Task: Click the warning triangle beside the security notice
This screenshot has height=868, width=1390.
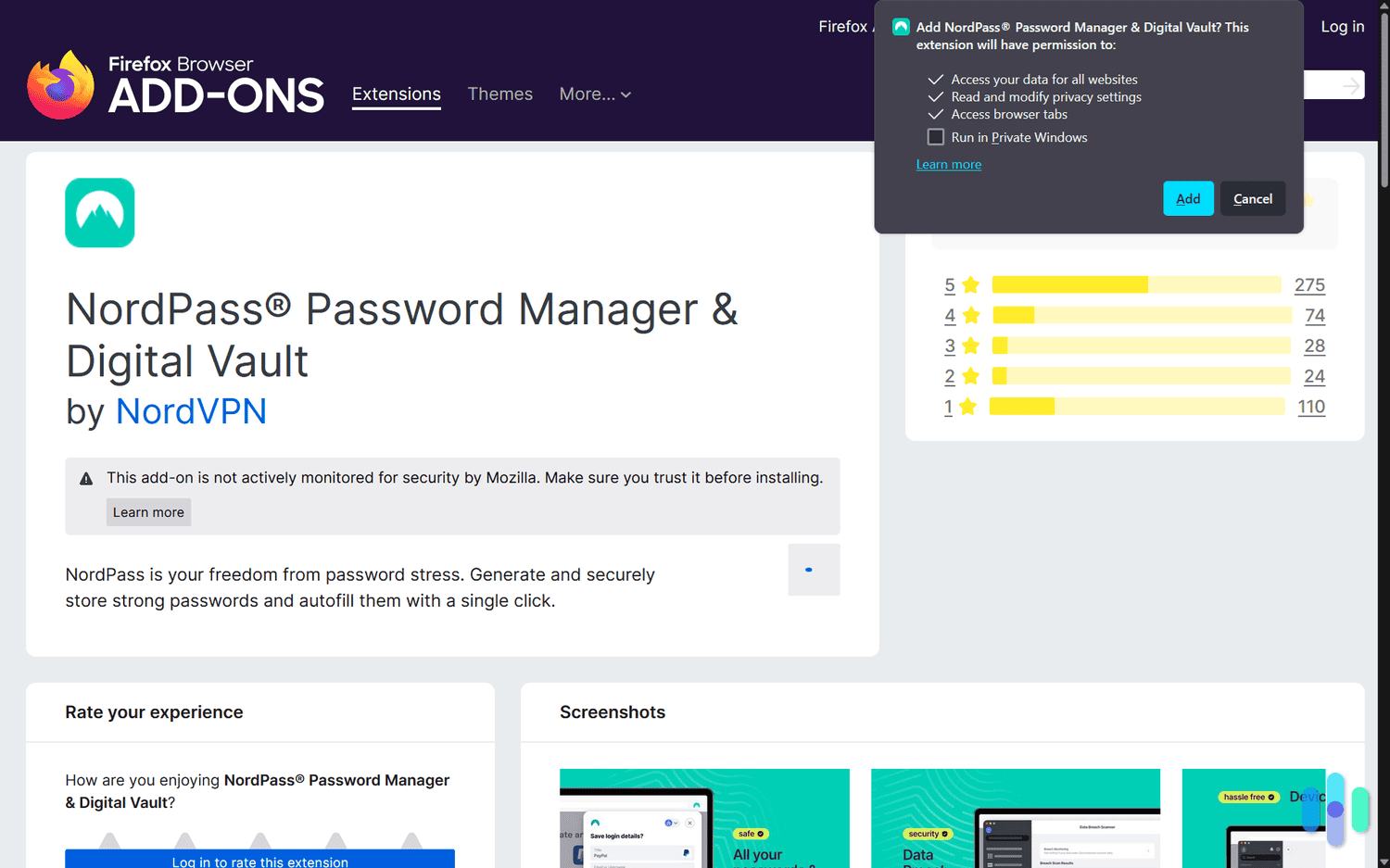Action: pos(86,478)
